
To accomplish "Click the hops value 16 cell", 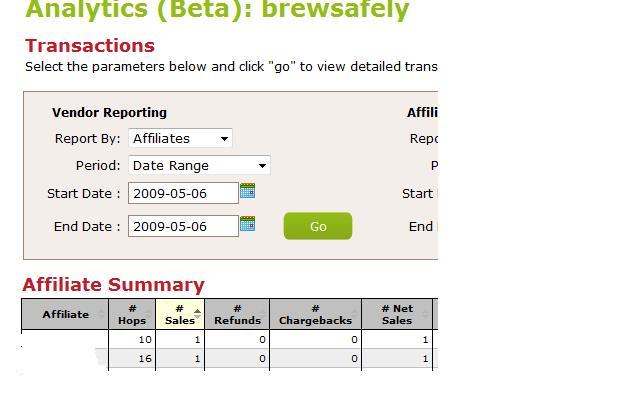I will (x=132, y=358).
